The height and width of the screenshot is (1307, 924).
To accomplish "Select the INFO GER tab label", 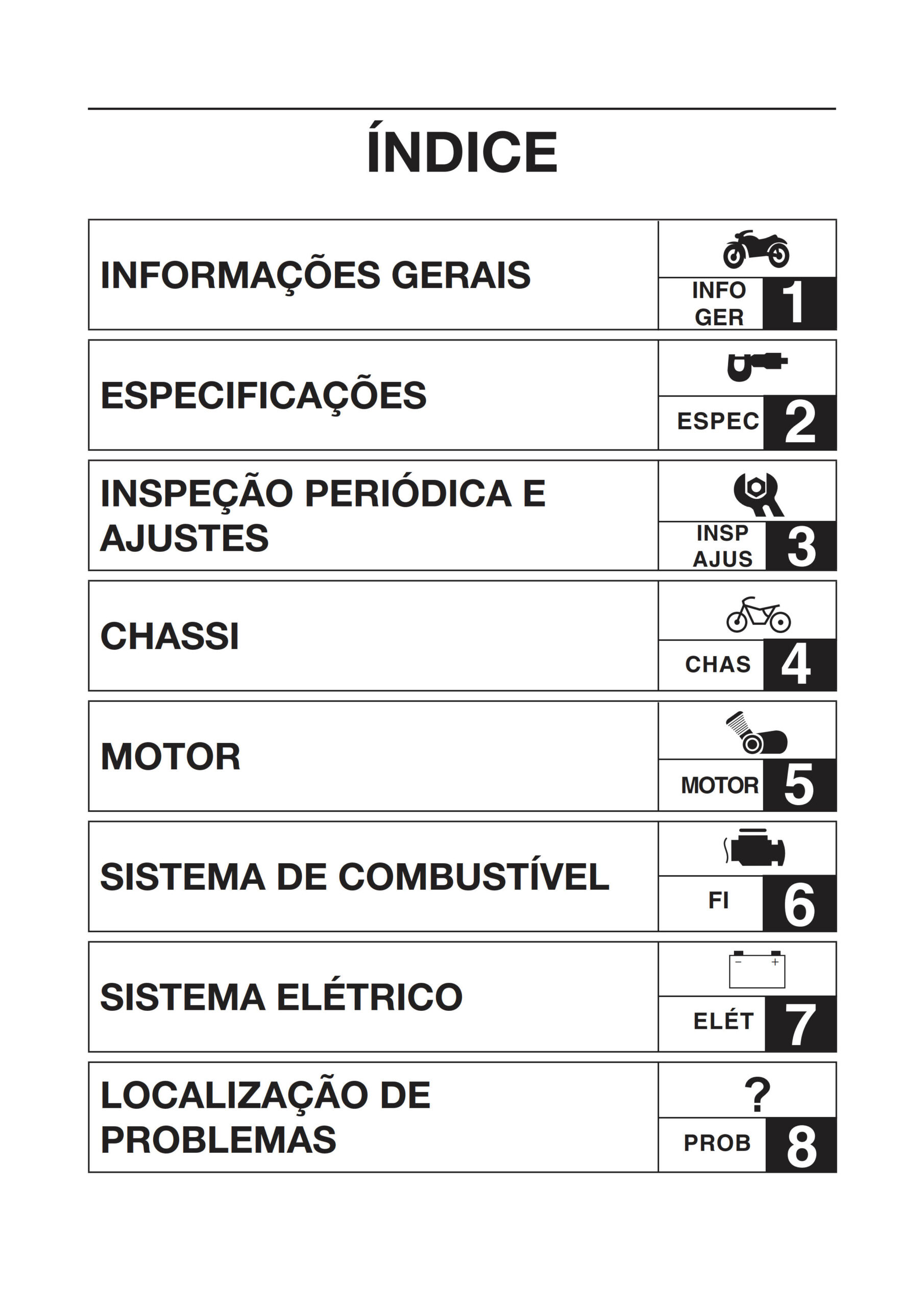I will tap(718, 304).
